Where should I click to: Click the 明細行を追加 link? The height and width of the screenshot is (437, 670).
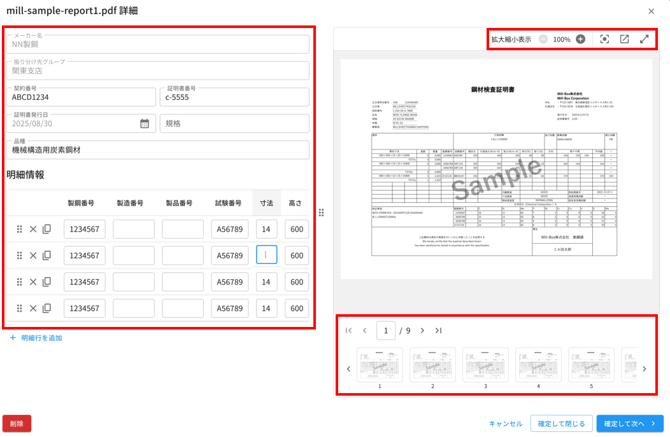[x=36, y=338]
